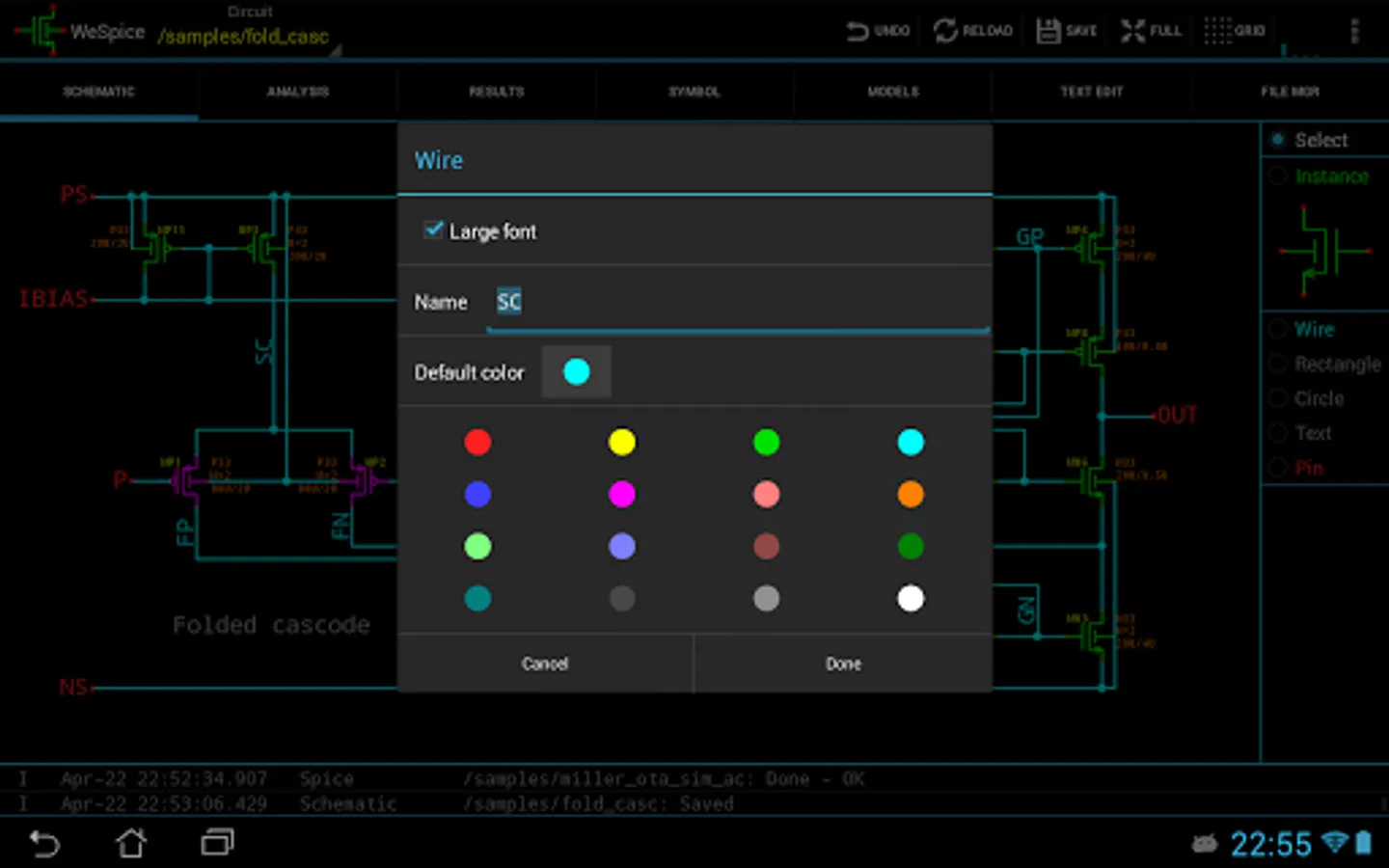This screenshot has height=868, width=1389.
Task: Pick the magenta color swatch
Action: [622, 494]
